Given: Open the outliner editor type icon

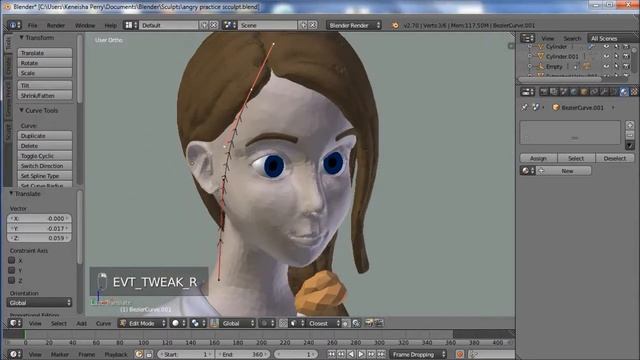Looking at the screenshot, I should tap(527, 38).
